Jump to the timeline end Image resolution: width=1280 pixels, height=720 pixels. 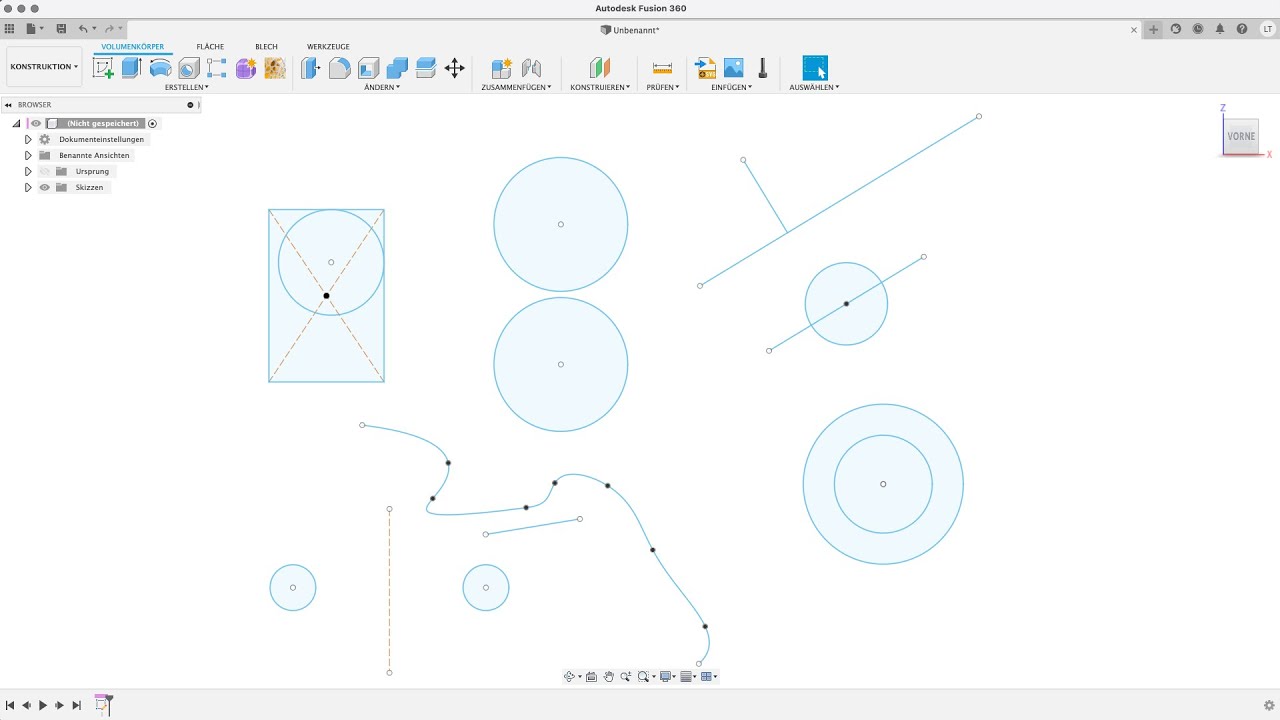[76, 705]
